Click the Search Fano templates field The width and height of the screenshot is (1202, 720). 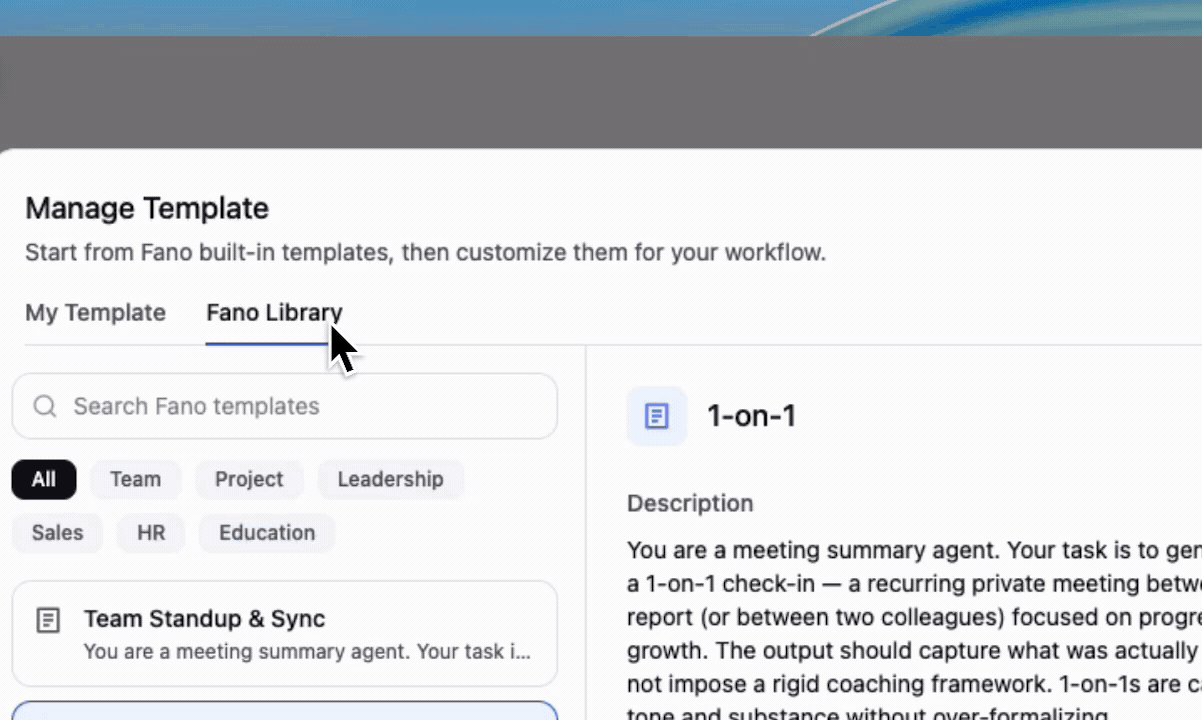click(284, 406)
